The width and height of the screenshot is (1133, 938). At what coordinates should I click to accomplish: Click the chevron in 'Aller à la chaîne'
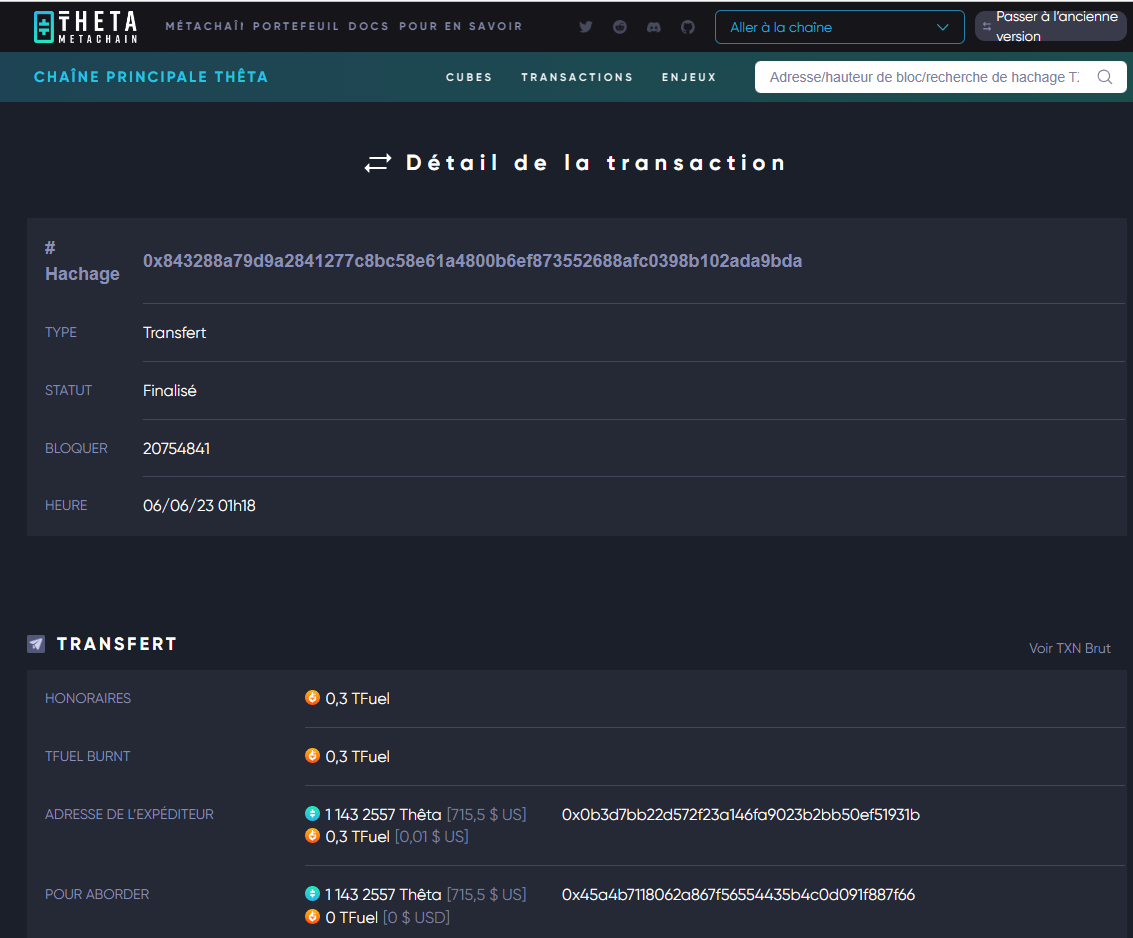coord(942,27)
